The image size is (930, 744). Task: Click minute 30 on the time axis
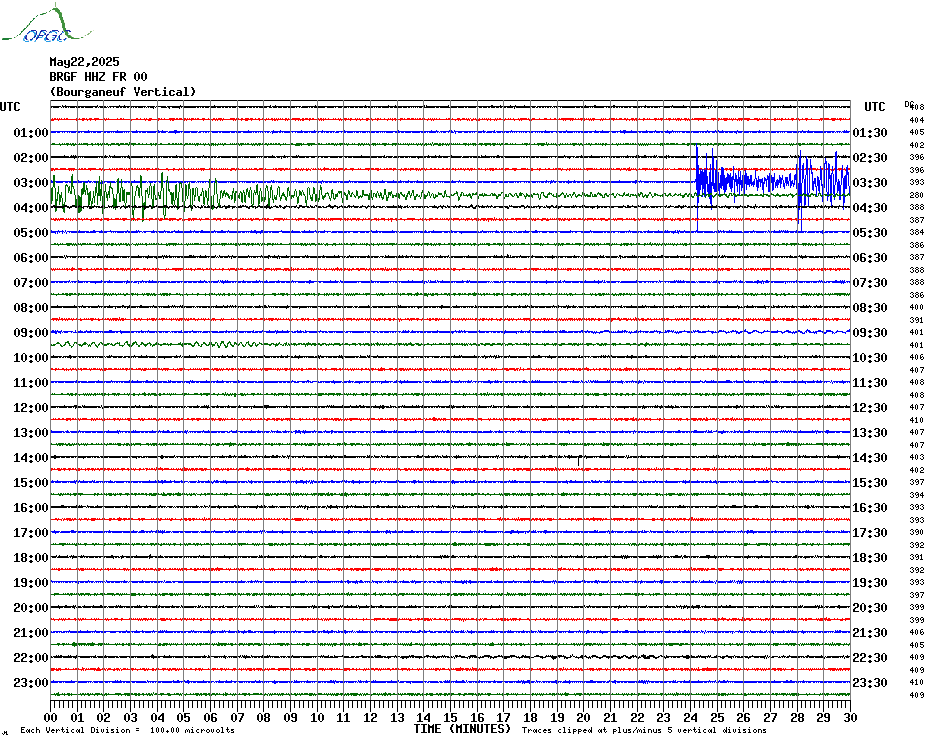[851, 717]
